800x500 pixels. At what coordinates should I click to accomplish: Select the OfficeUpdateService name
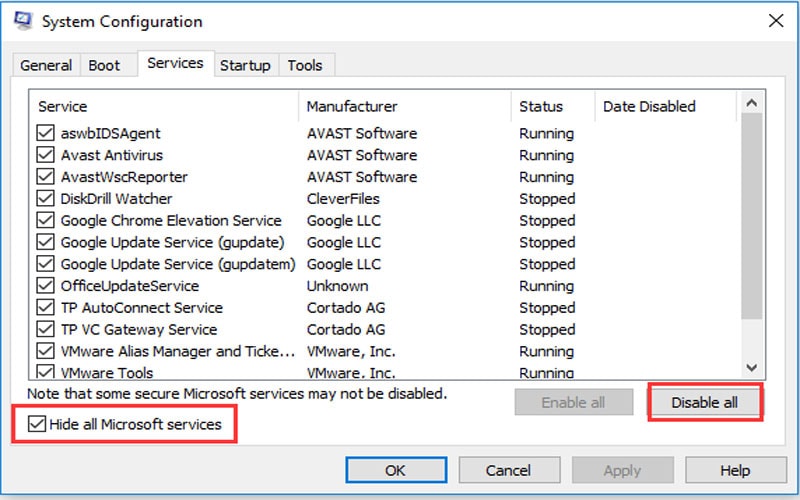pyautogui.click(x=130, y=286)
